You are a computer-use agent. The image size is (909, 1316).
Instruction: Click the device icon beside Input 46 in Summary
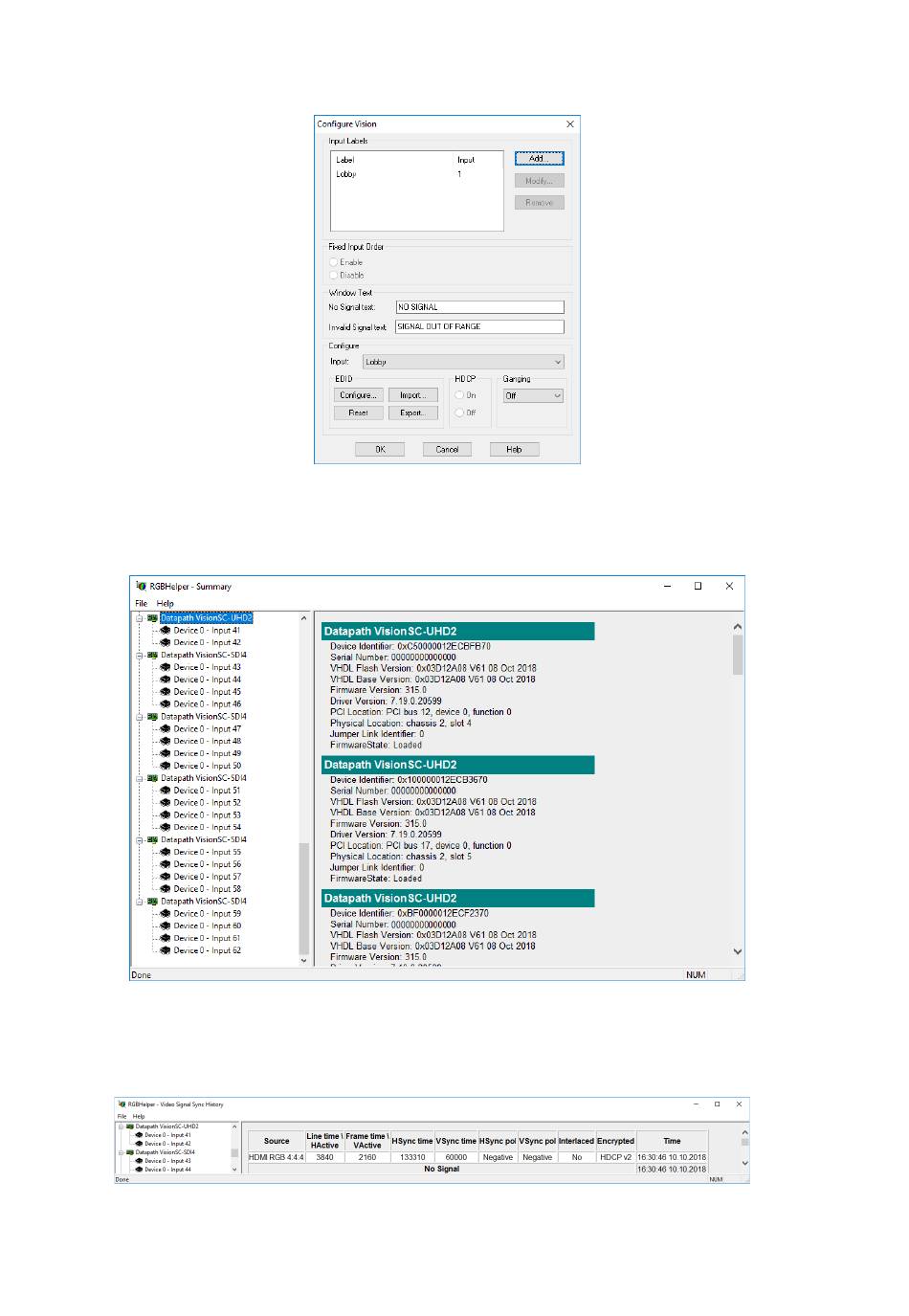click(166, 704)
